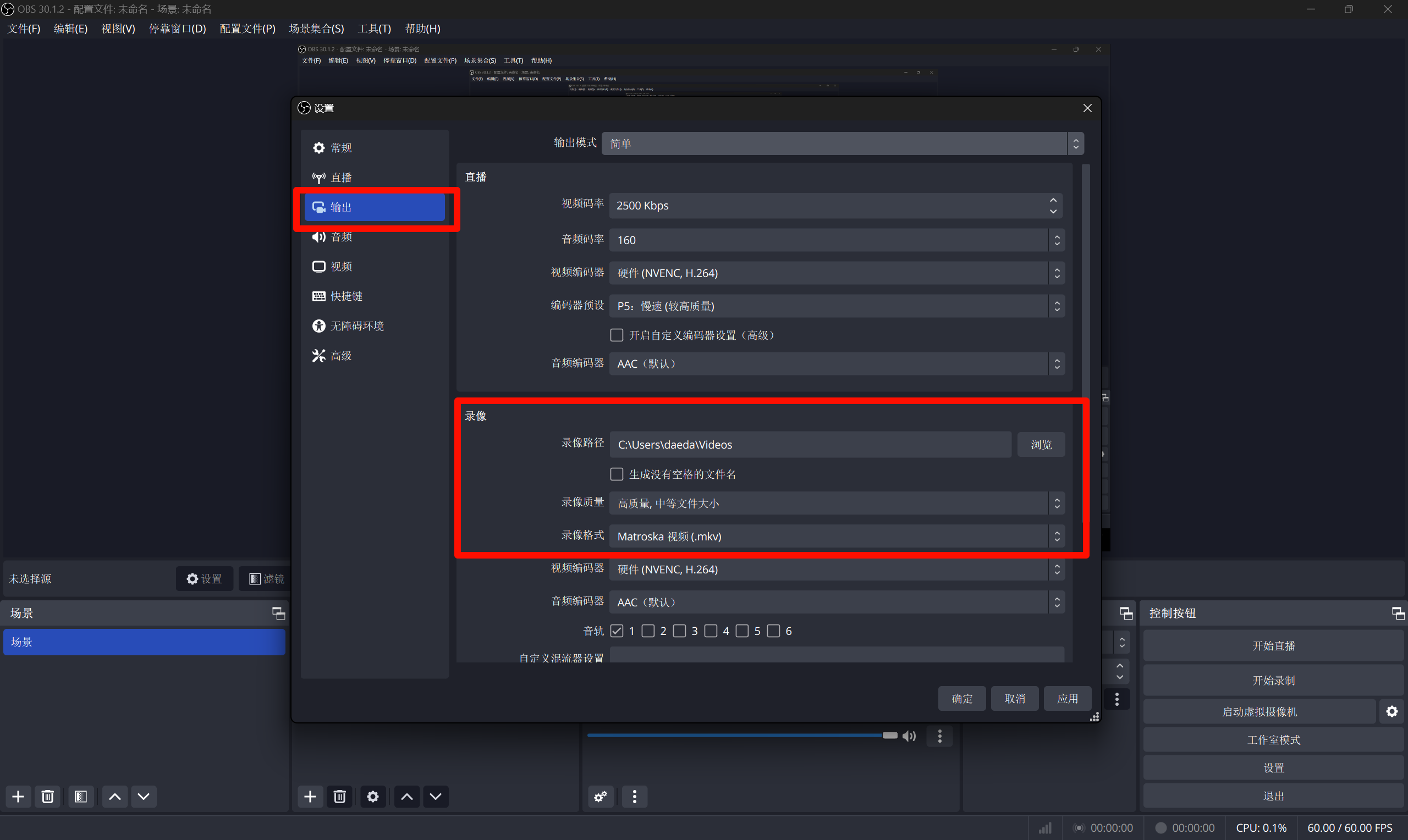This screenshot has width=1408, height=840.
Task: Open advanced audio properties gears icon
Action: 600,797
